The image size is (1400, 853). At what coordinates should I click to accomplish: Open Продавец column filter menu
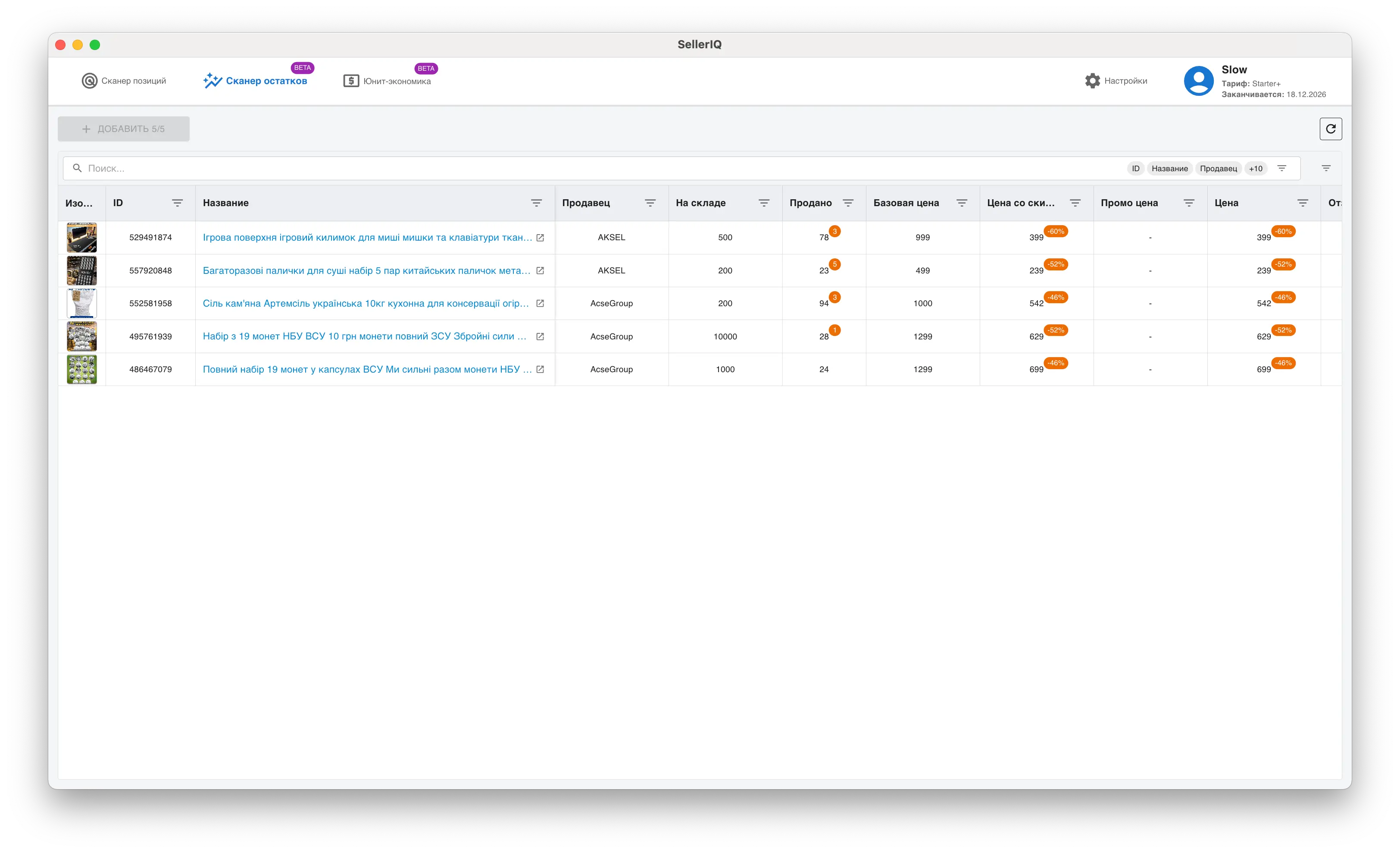[650, 203]
